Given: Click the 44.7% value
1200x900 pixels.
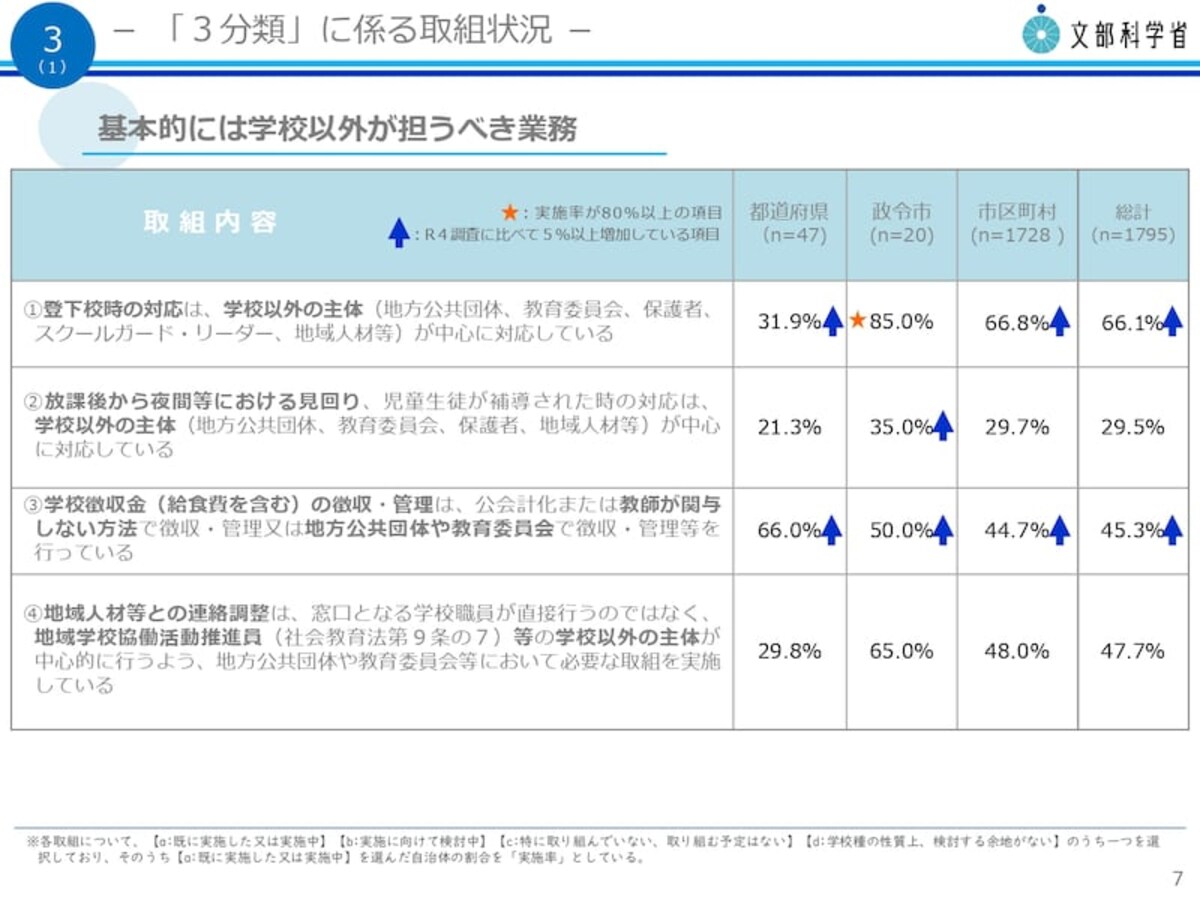Looking at the screenshot, I should click(x=1016, y=530).
